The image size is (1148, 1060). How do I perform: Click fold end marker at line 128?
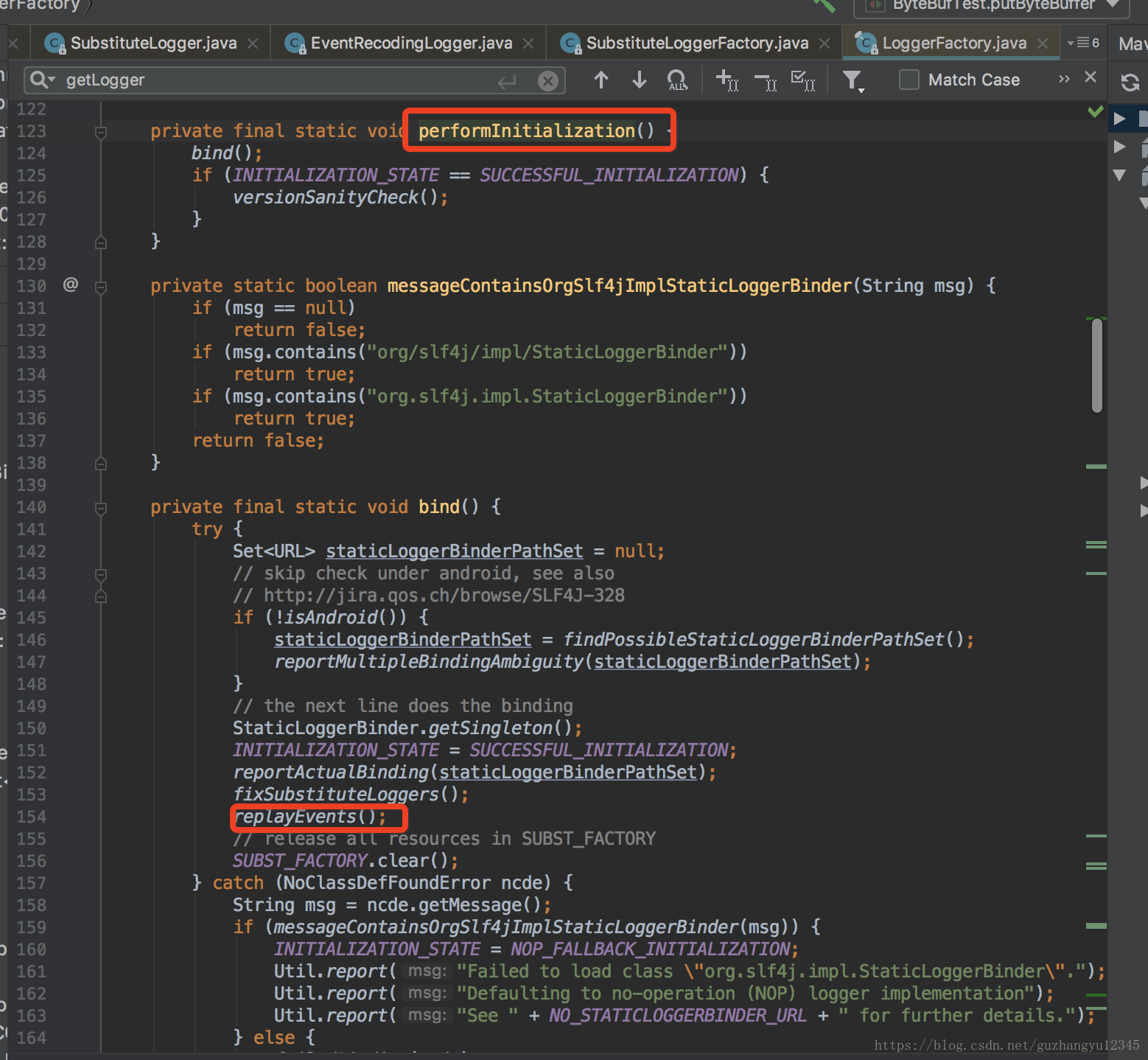(x=101, y=242)
